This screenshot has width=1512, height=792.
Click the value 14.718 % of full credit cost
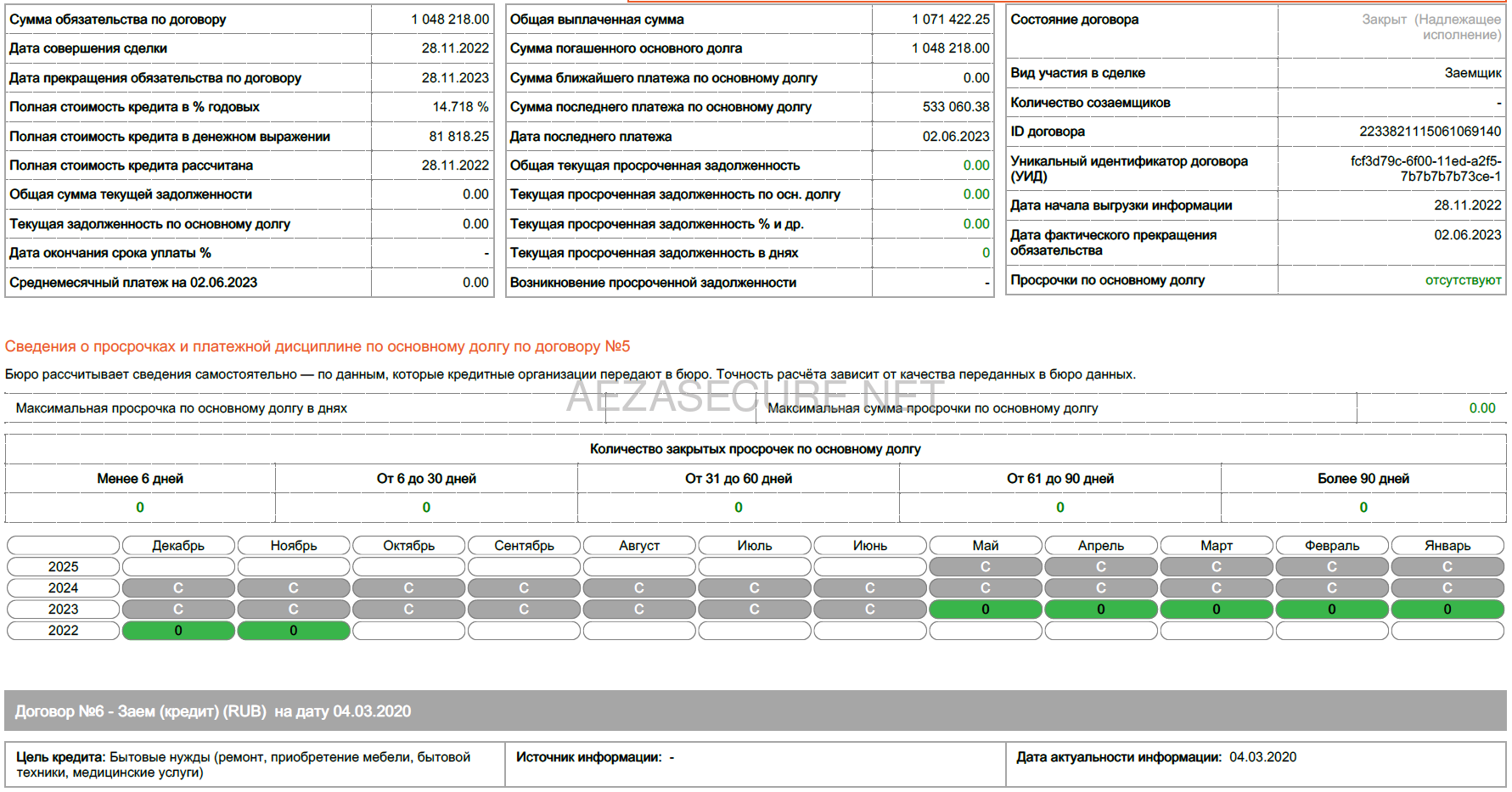coord(460,107)
